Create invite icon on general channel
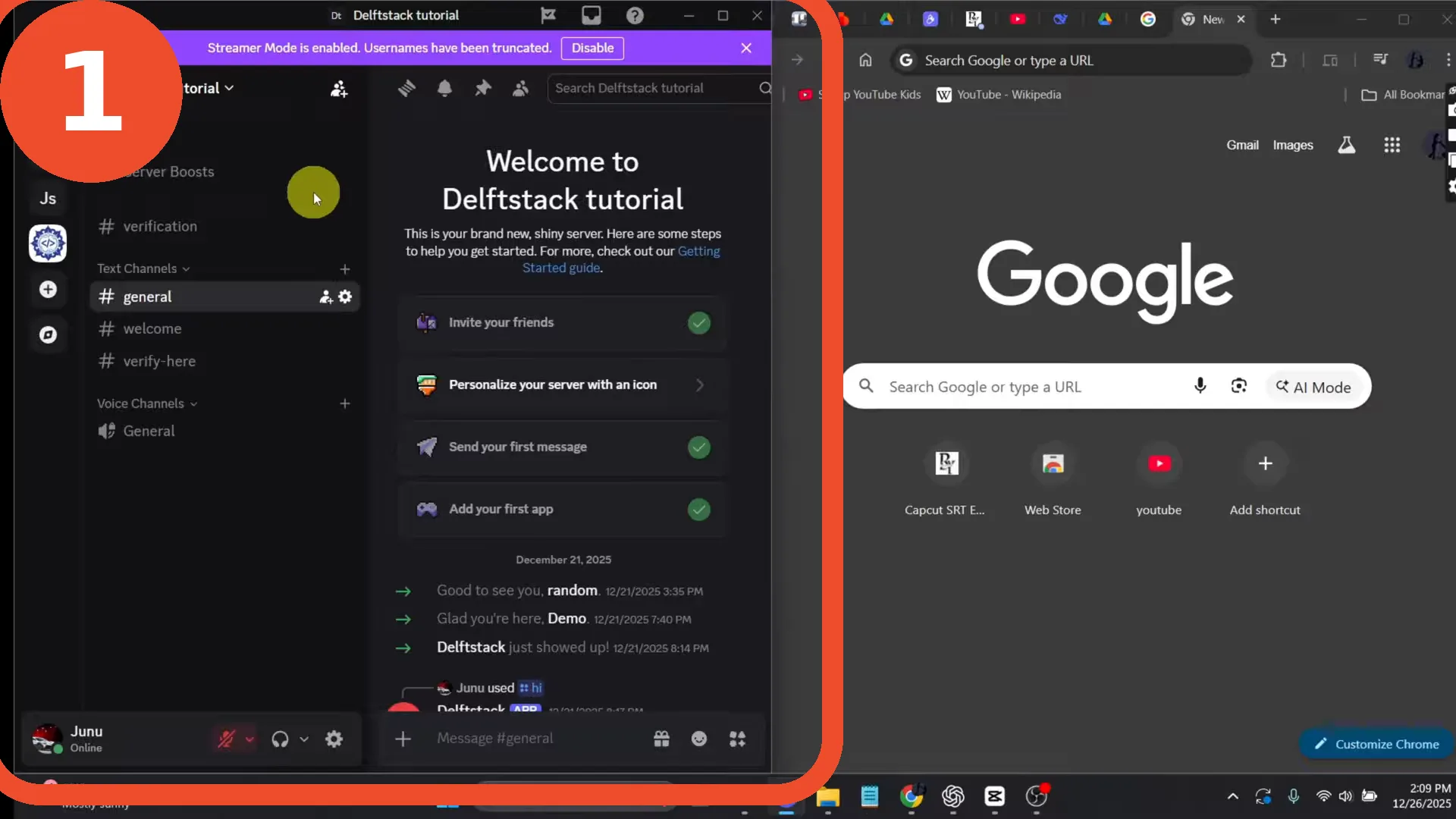The width and height of the screenshot is (1456, 819). coord(325,297)
